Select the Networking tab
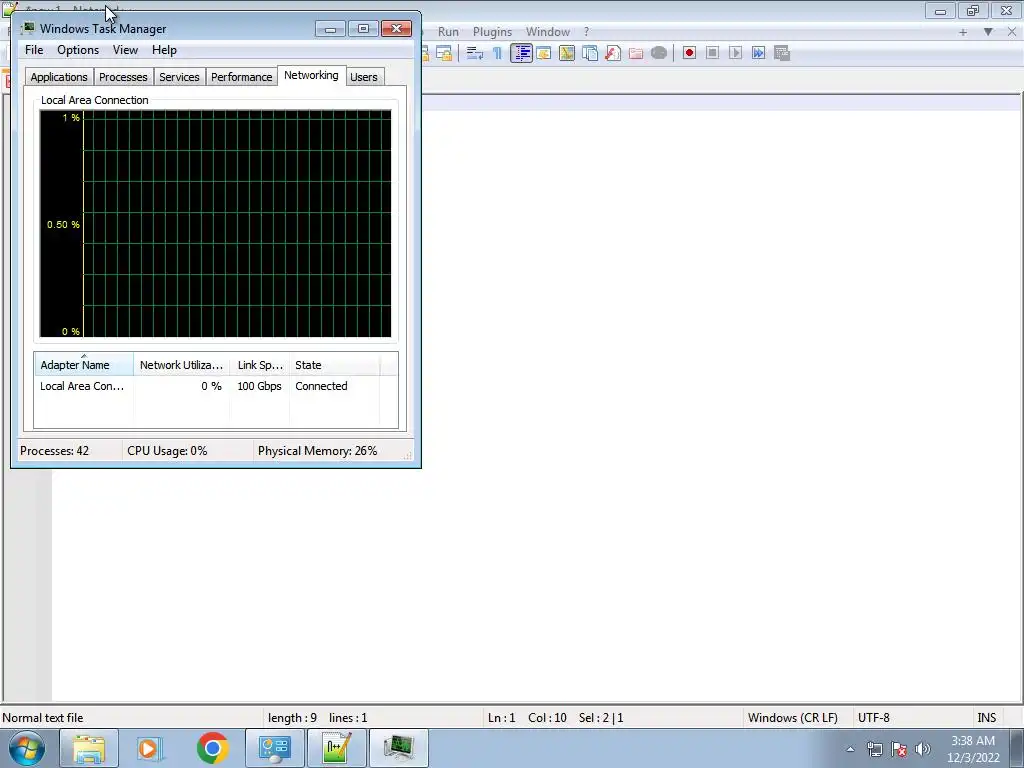 tap(311, 75)
